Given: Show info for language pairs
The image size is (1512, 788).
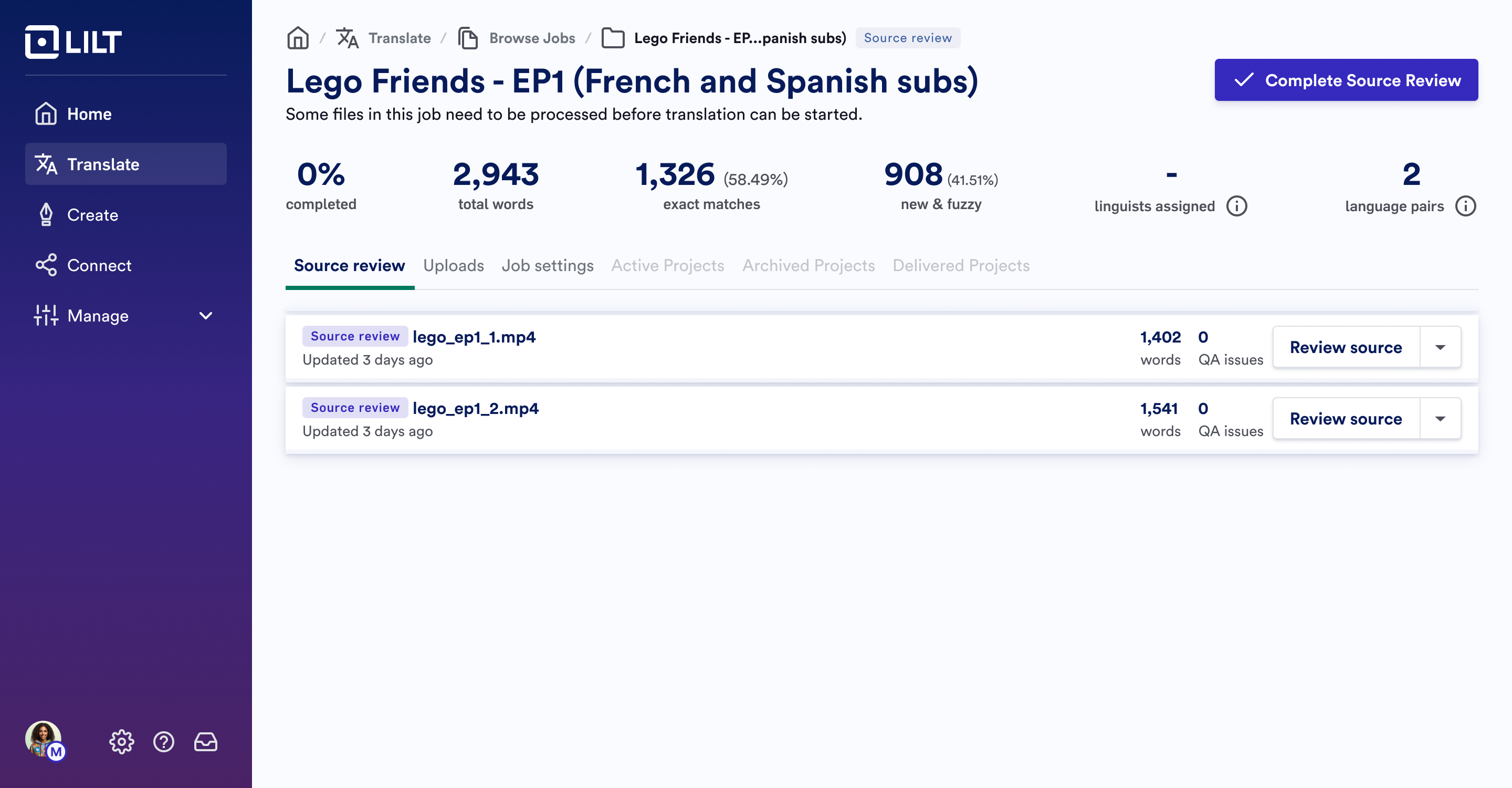Looking at the screenshot, I should [x=1465, y=206].
